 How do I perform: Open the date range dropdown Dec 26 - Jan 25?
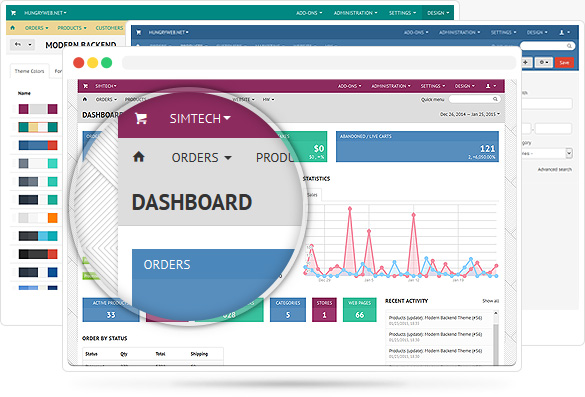pos(470,114)
